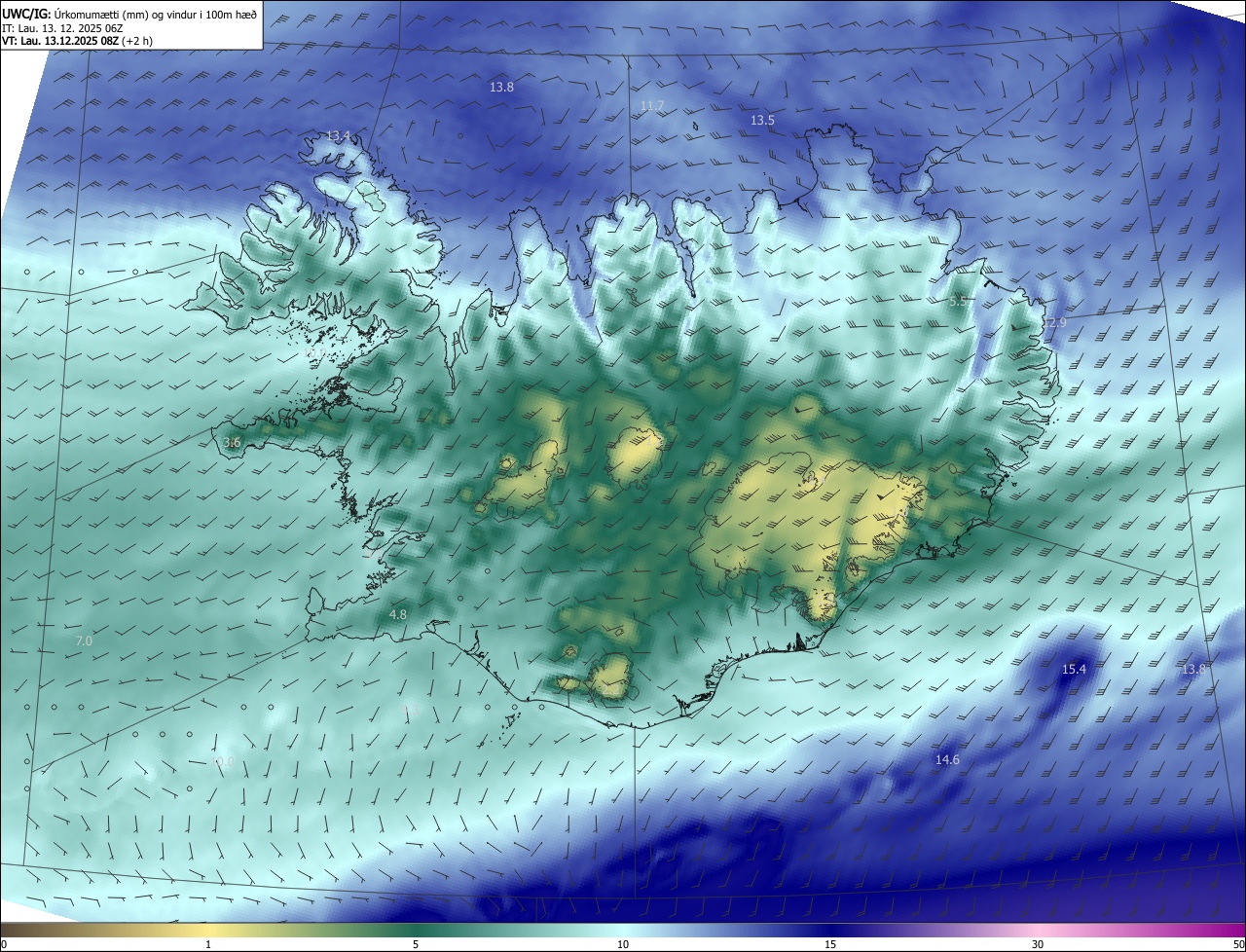Screen dimensions: 1246x952
Task: Click the 11.7 value label north of Iceland
Action: click(x=652, y=106)
